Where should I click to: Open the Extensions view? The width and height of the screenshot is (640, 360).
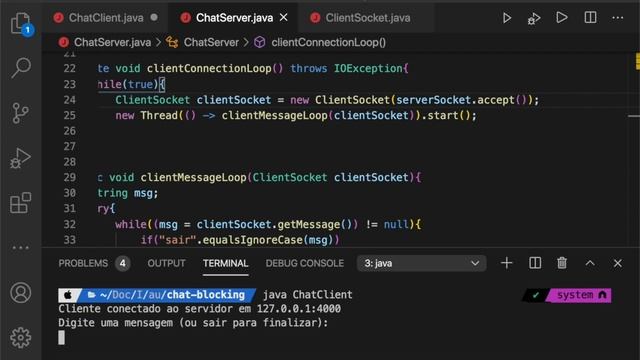[20, 203]
